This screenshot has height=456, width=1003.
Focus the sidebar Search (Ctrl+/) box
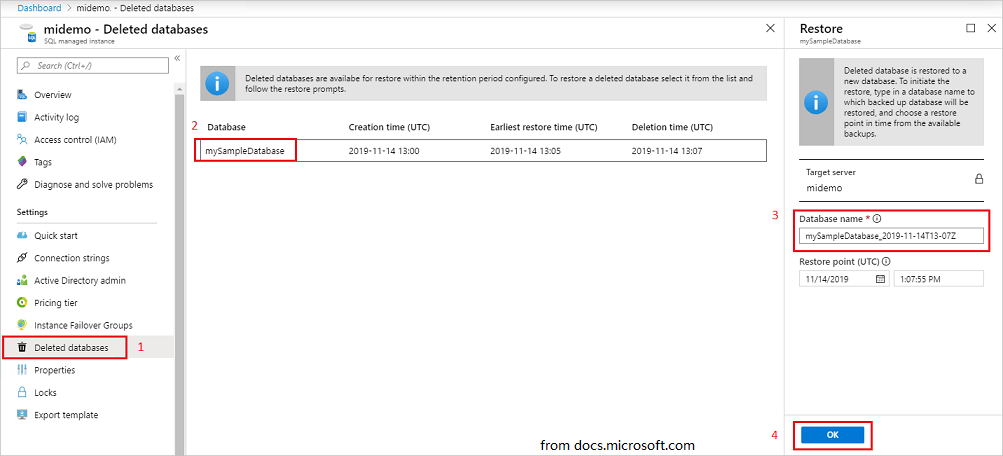pyautogui.click(x=92, y=65)
